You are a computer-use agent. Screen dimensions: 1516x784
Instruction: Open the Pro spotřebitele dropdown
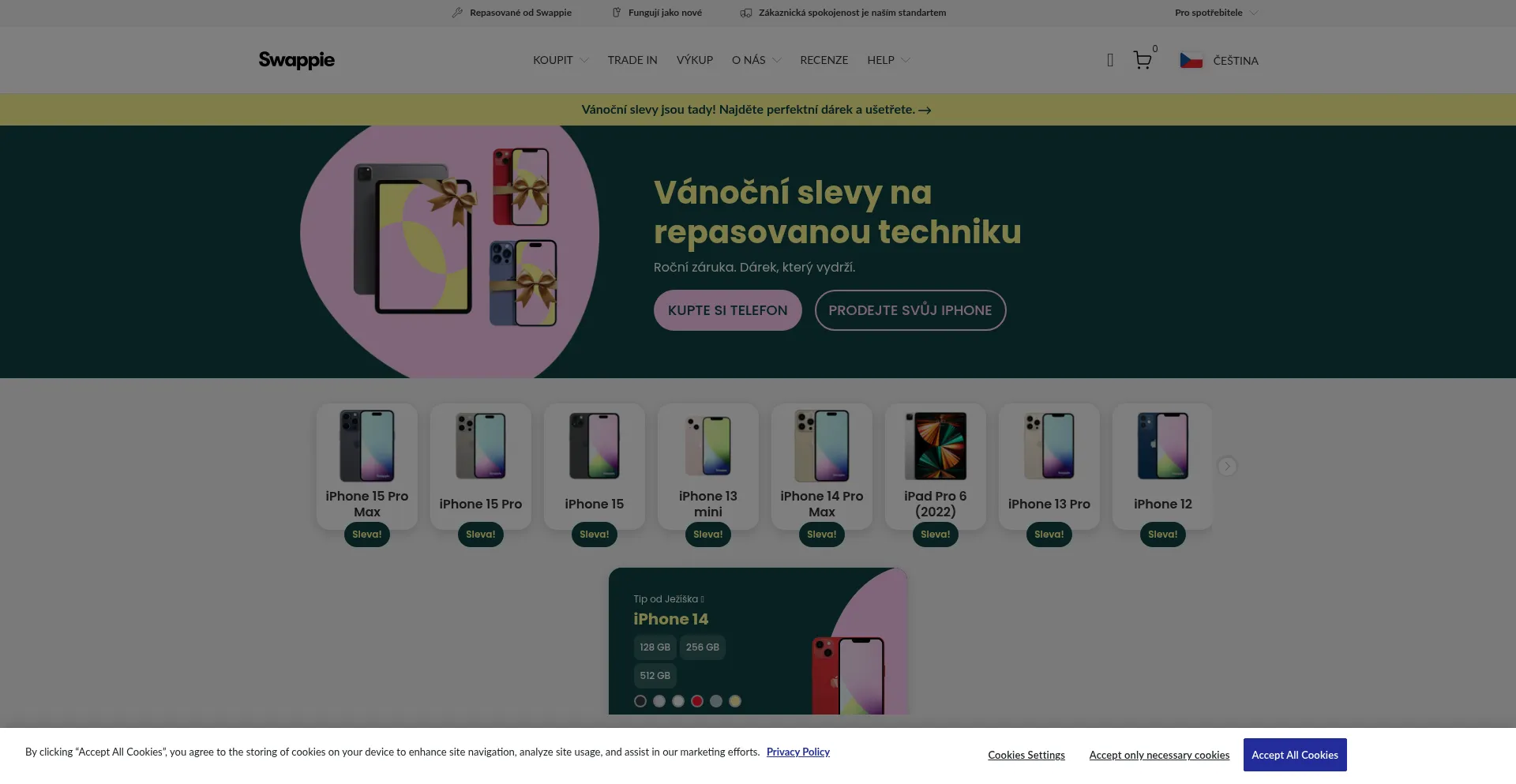1215,13
